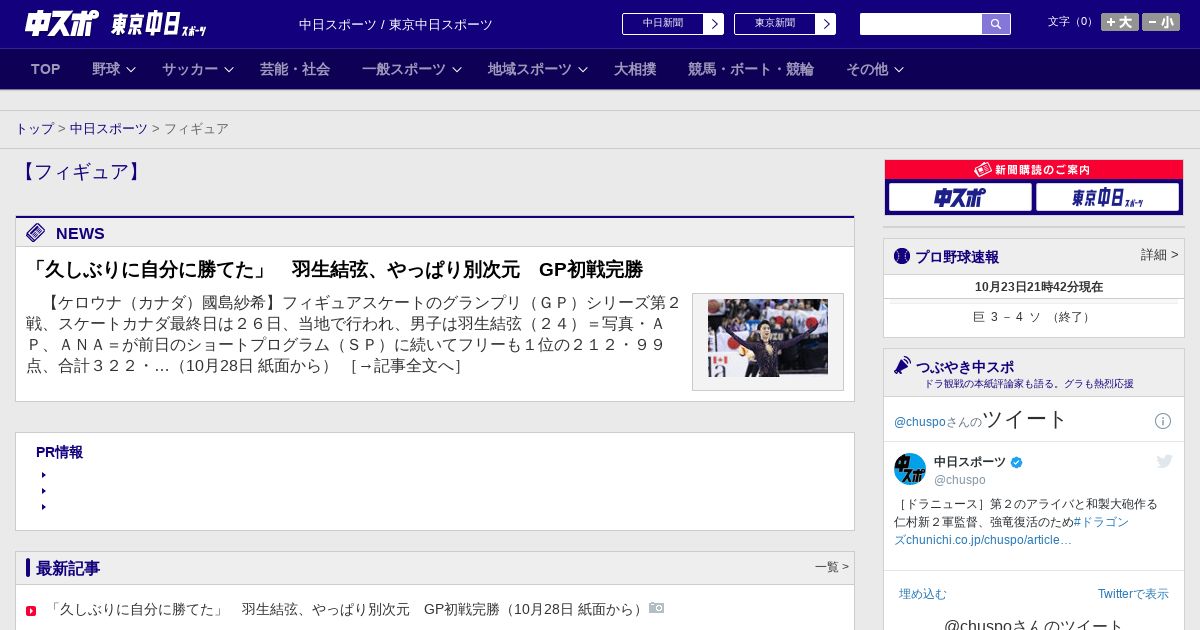Click 中スポ subscription banner button
1200x630 pixels.
[x=960, y=197]
